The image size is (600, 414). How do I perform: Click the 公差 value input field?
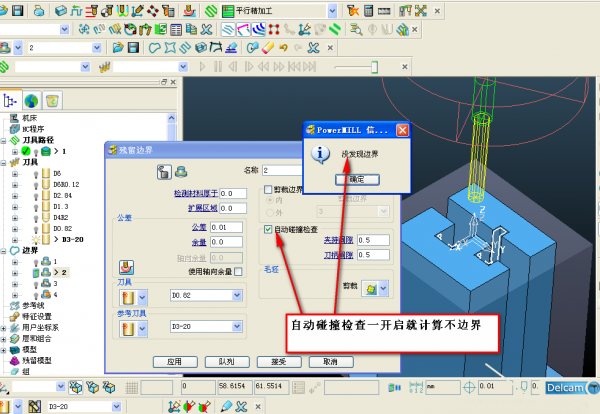coord(226,228)
